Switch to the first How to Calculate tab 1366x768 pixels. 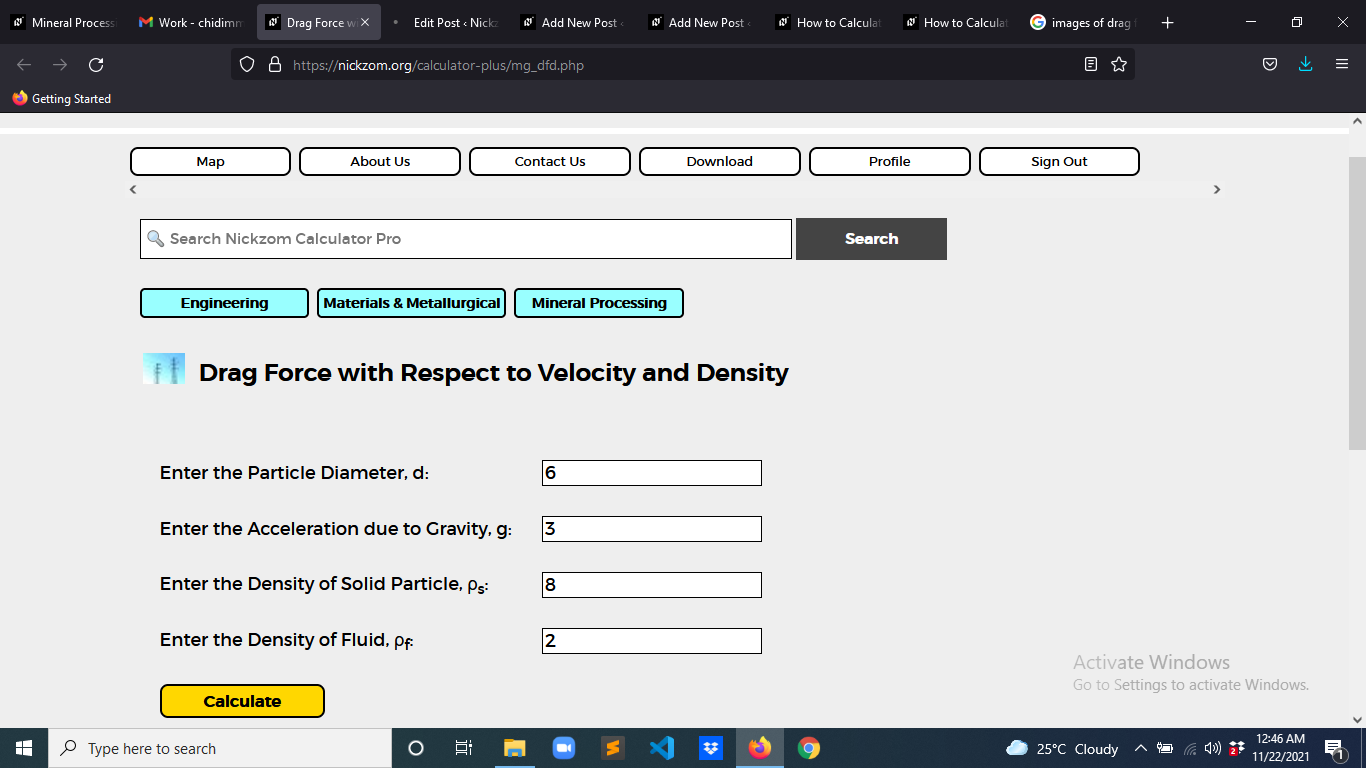tap(828, 22)
